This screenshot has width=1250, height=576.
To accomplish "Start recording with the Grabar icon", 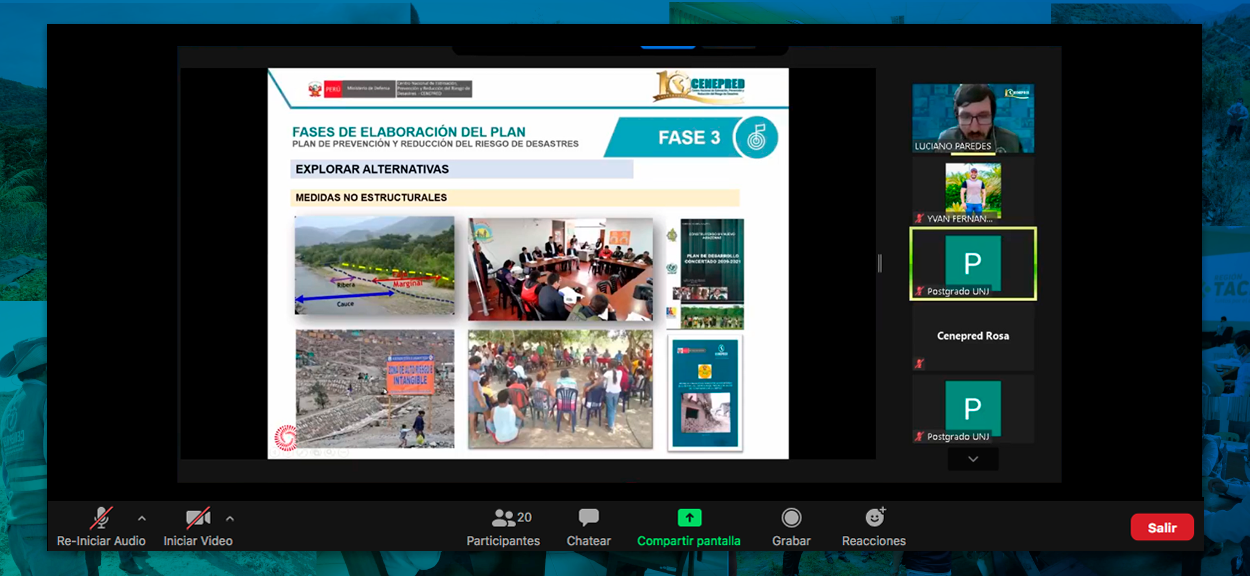I will 791,518.
